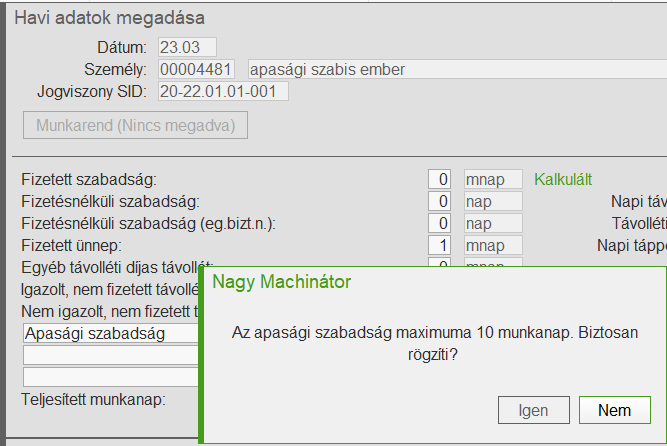
Task: Click the empty field below Apasági szabadság
Action: 110,355
